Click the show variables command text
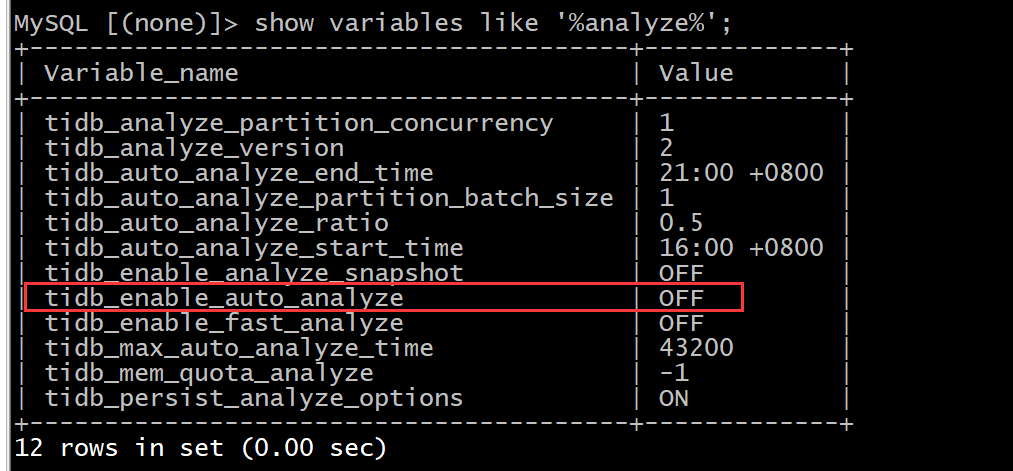Screen dimensions: 1013x471 pyautogui.click(x=493, y=23)
